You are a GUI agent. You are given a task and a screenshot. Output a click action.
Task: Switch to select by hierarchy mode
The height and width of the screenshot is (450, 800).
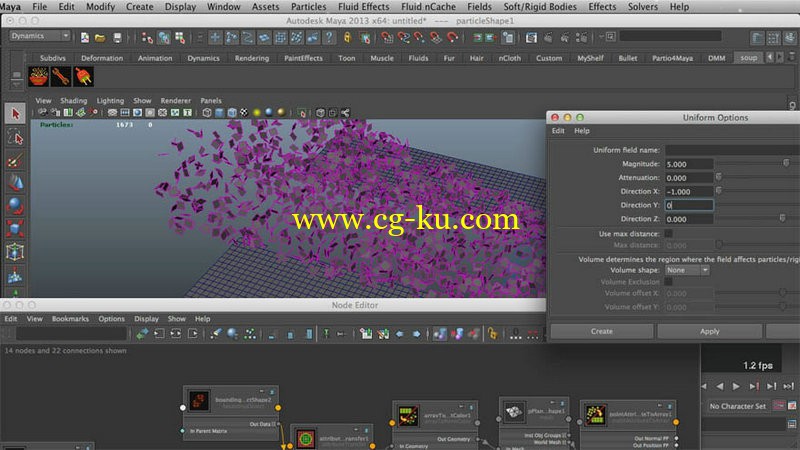coord(147,37)
